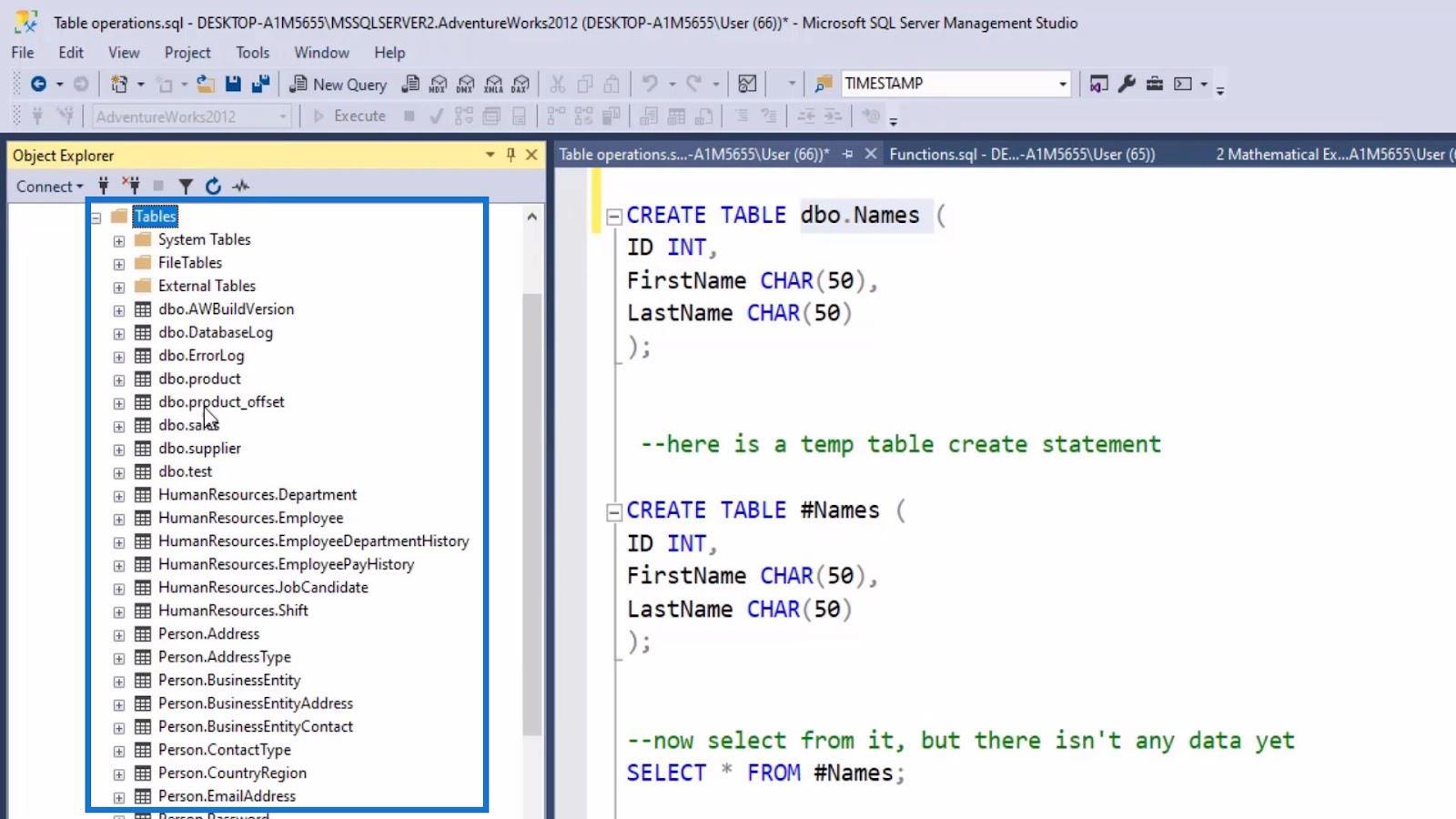
Task: Open the Tools menu
Action: [252, 53]
